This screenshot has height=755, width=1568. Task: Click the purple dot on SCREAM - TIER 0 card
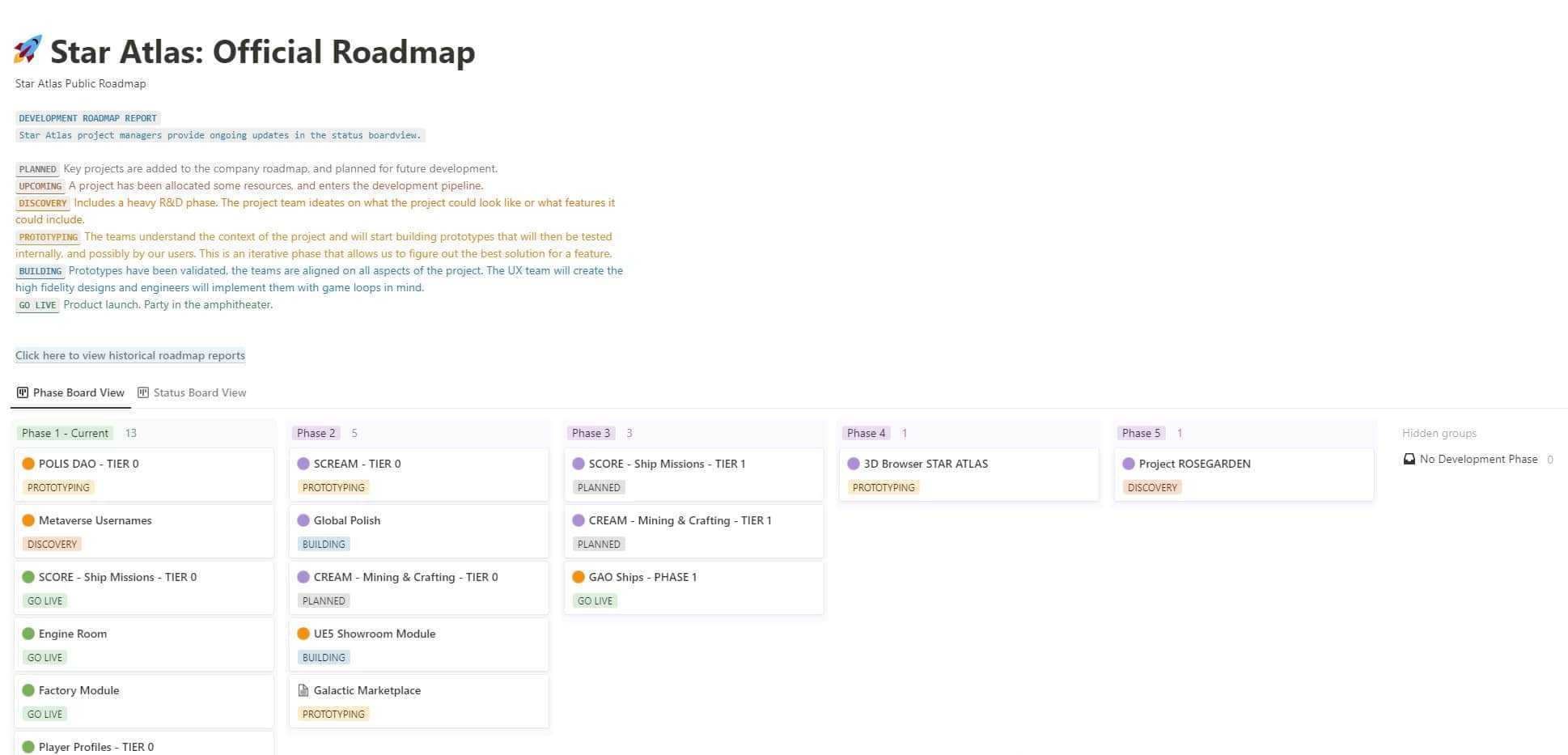pyautogui.click(x=303, y=463)
